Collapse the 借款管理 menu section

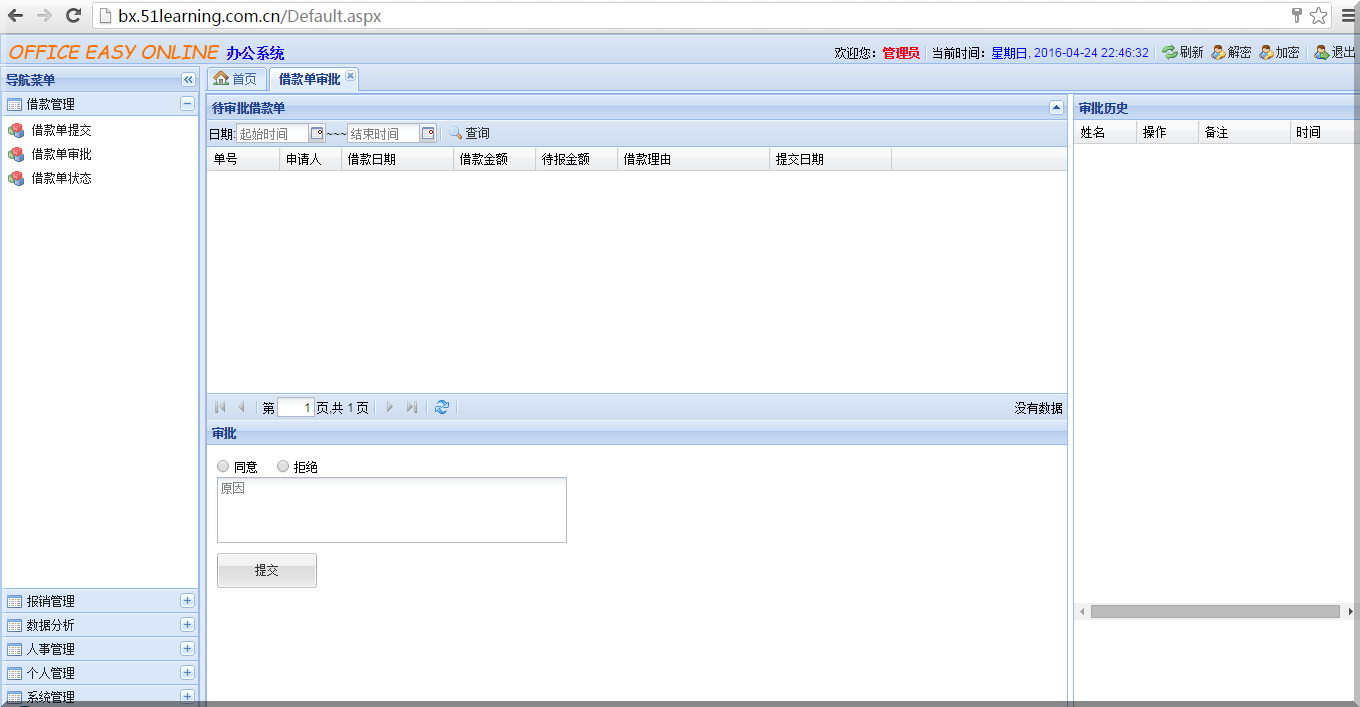[x=187, y=103]
